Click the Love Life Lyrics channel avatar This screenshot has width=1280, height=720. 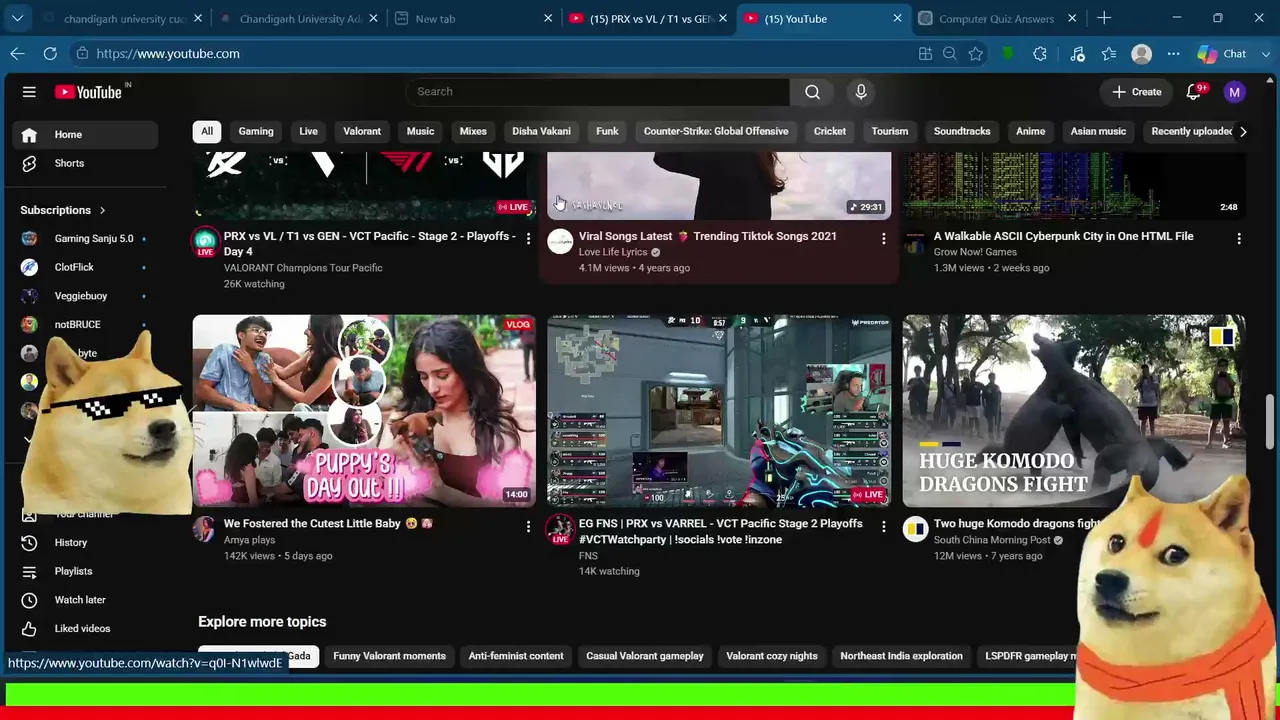pyautogui.click(x=560, y=241)
